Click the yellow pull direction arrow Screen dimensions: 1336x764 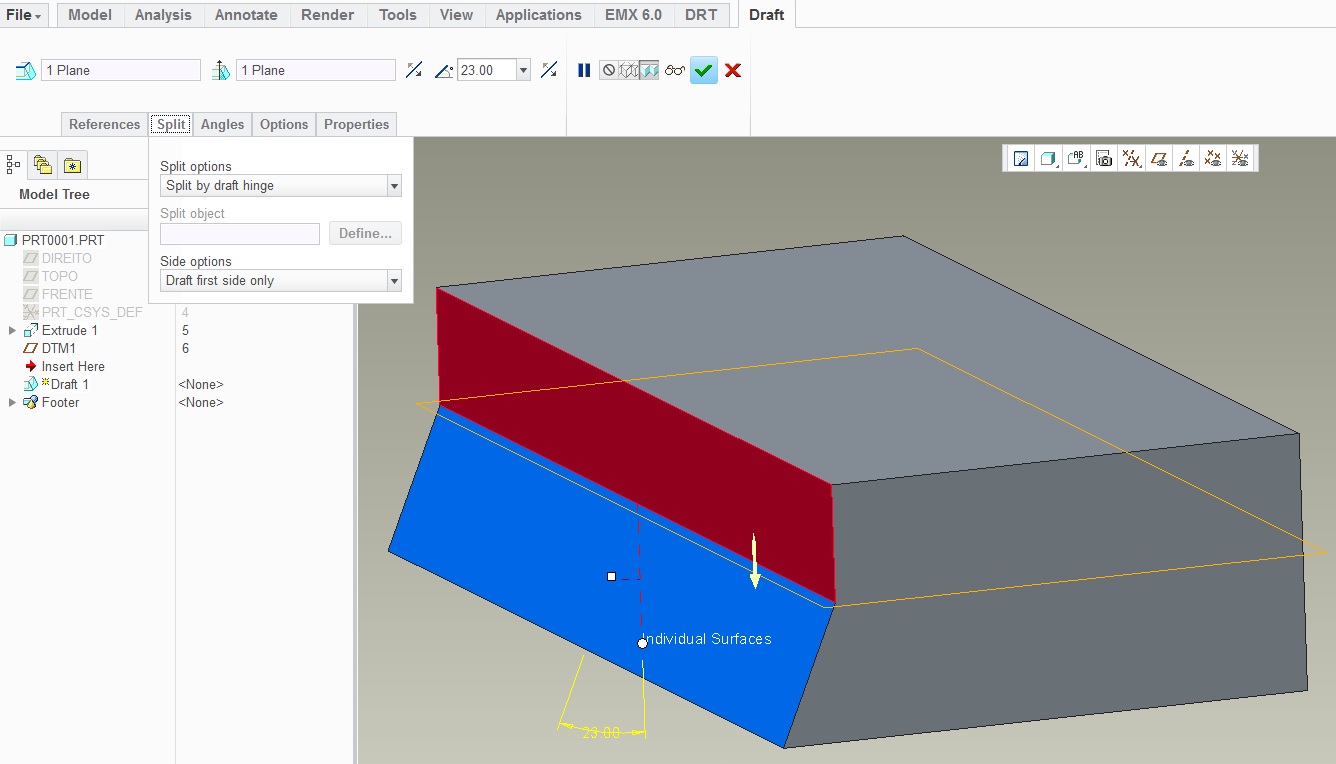(x=755, y=562)
